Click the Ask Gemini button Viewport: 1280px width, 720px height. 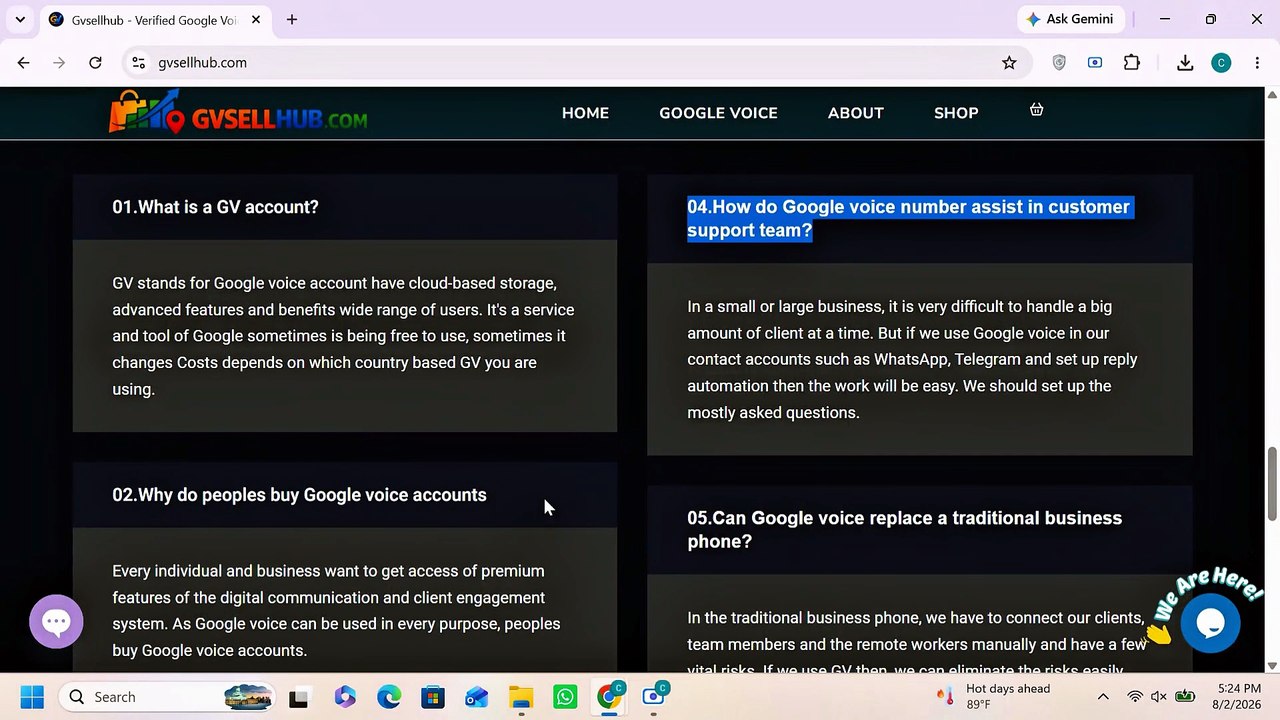pos(1072,19)
